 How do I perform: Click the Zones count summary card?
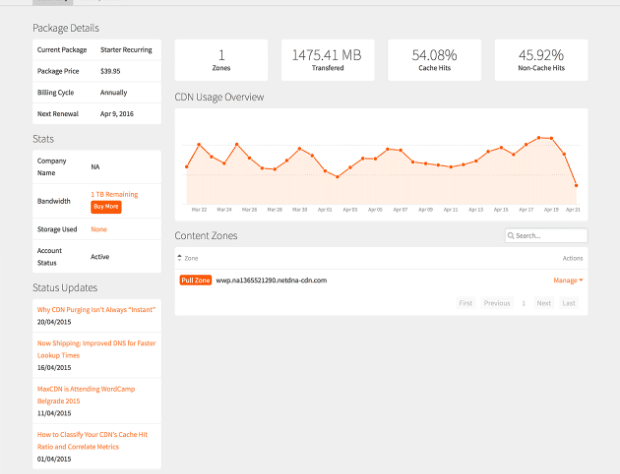click(x=221, y=60)
